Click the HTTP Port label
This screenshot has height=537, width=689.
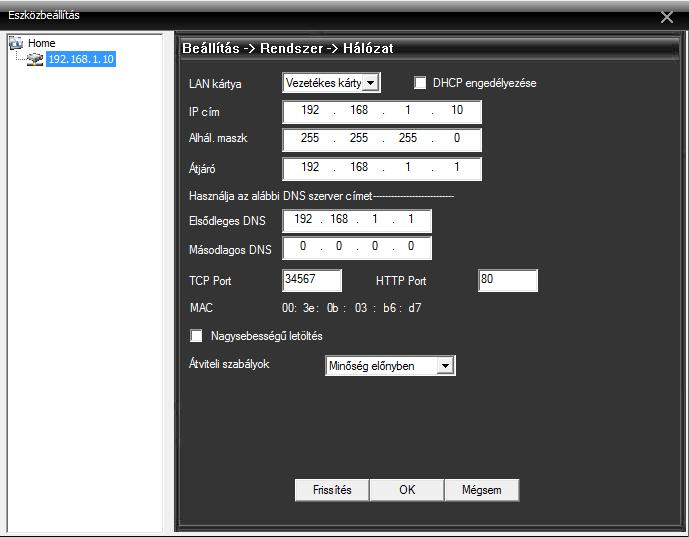401,281
